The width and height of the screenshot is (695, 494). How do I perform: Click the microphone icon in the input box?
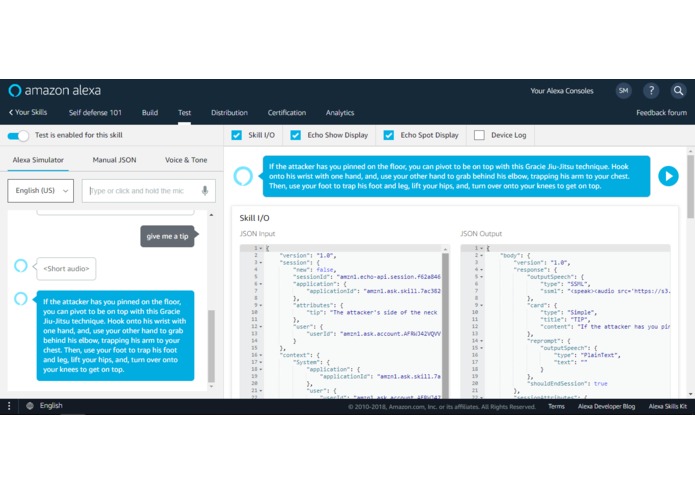click(x=205, y=191)
